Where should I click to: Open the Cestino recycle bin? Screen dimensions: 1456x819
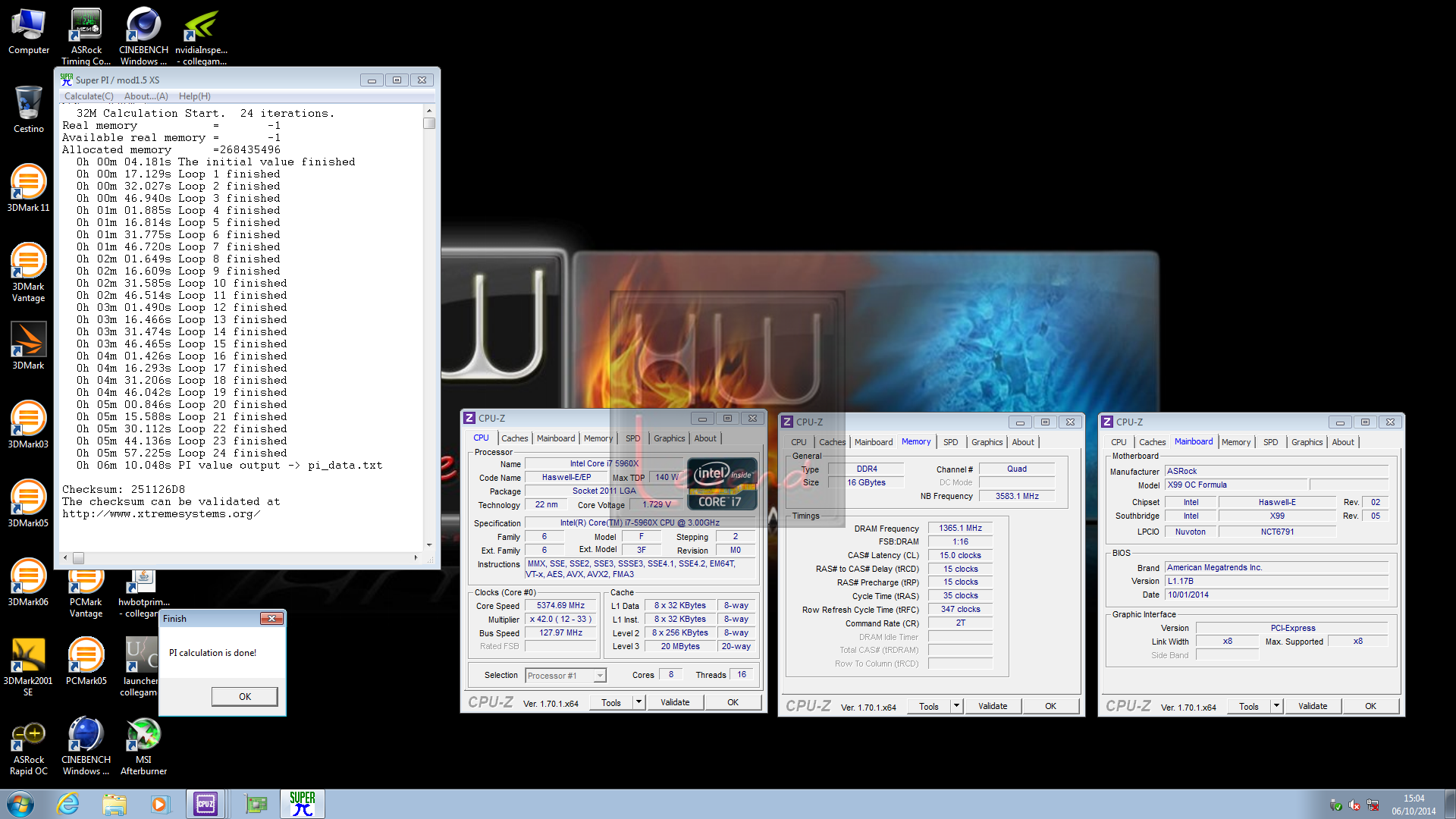[x=29, y=109]
